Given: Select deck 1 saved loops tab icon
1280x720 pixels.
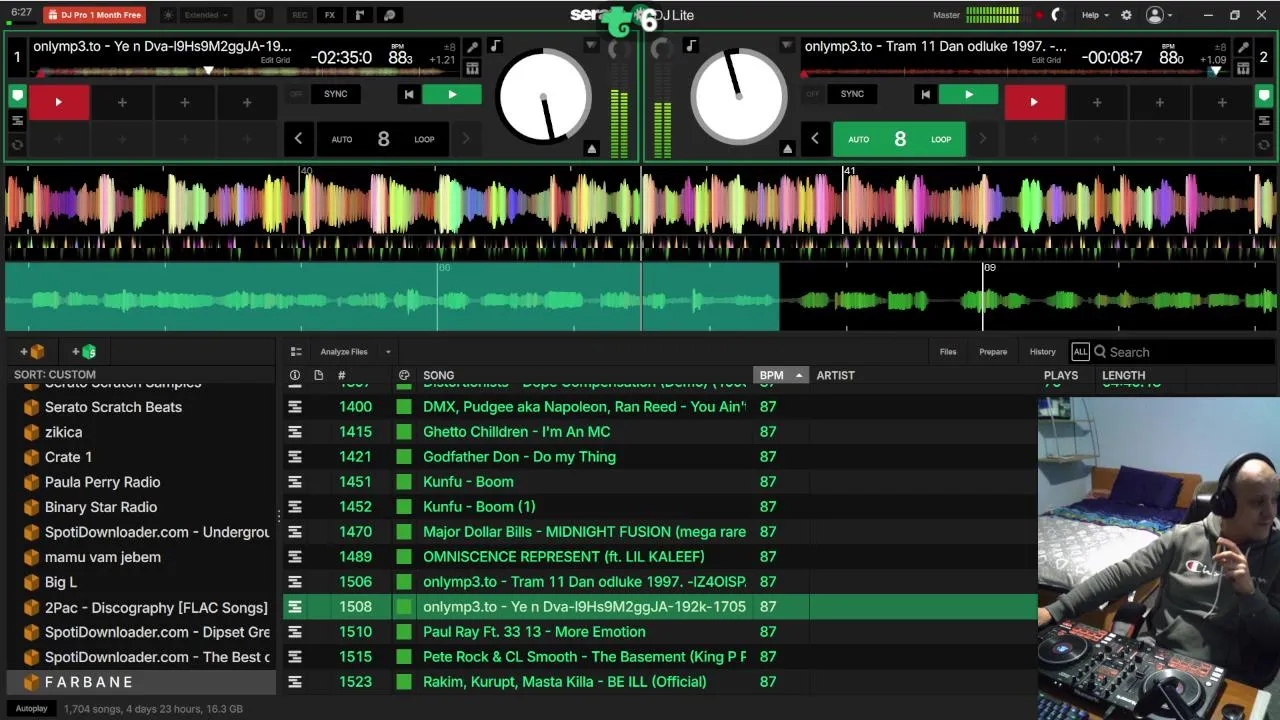Looking at the screenshot, I should [17, 121].
